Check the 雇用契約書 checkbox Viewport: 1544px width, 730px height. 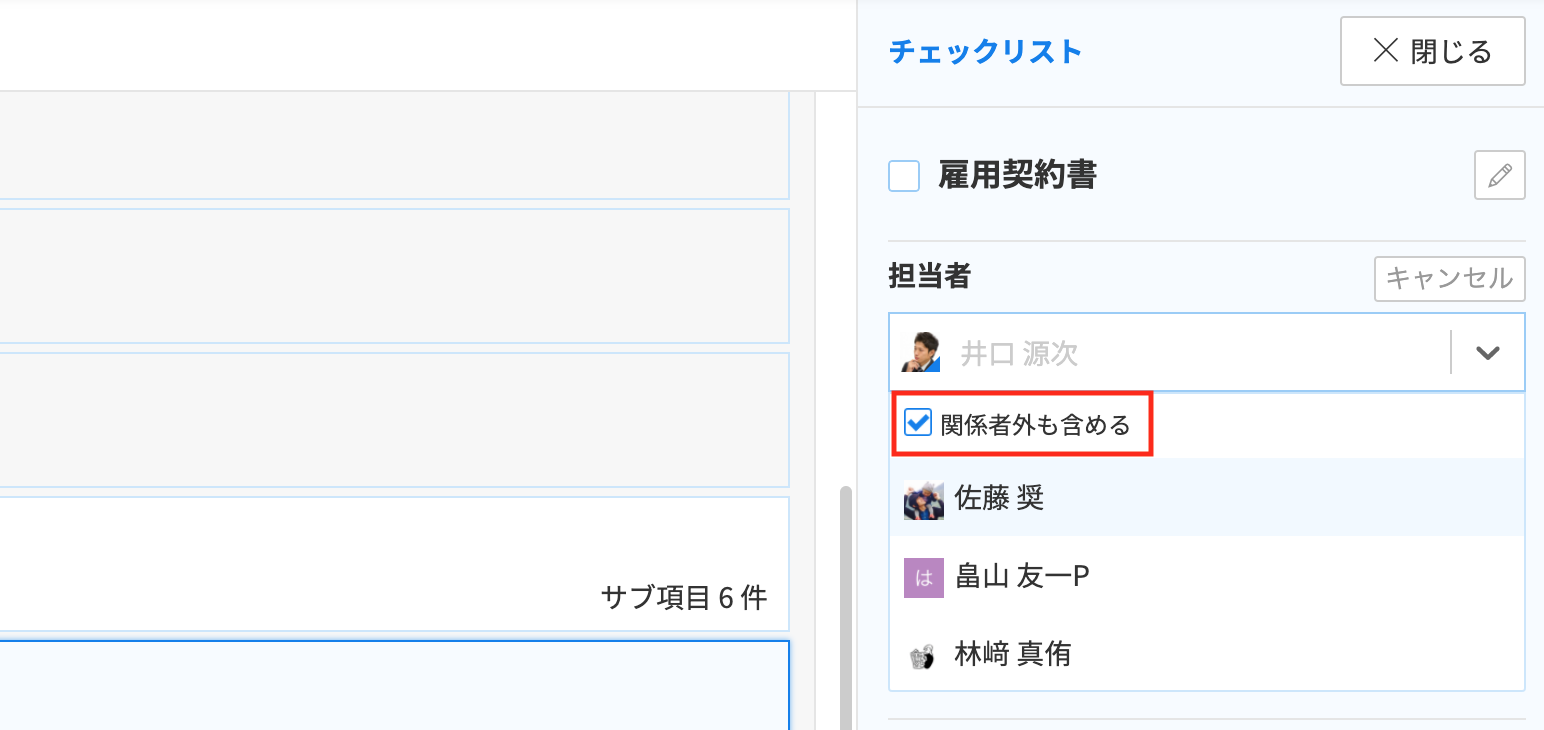click(x=904, y=177)
